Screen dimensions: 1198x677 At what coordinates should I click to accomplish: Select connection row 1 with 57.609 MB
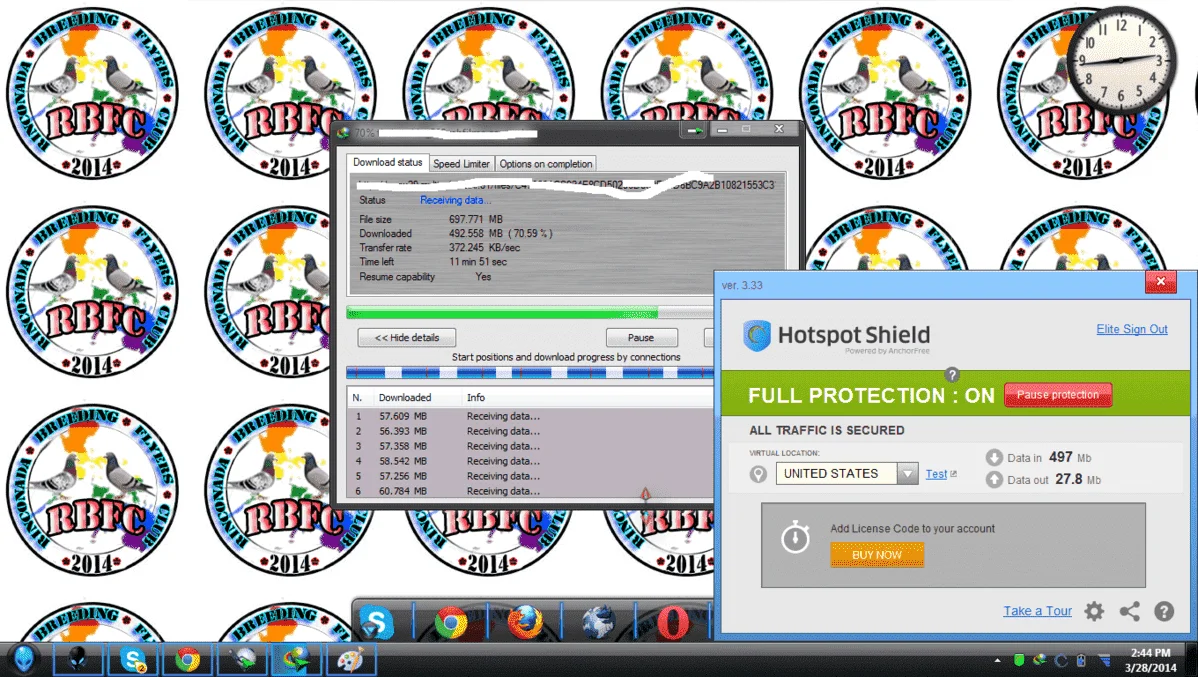[530, 416]
